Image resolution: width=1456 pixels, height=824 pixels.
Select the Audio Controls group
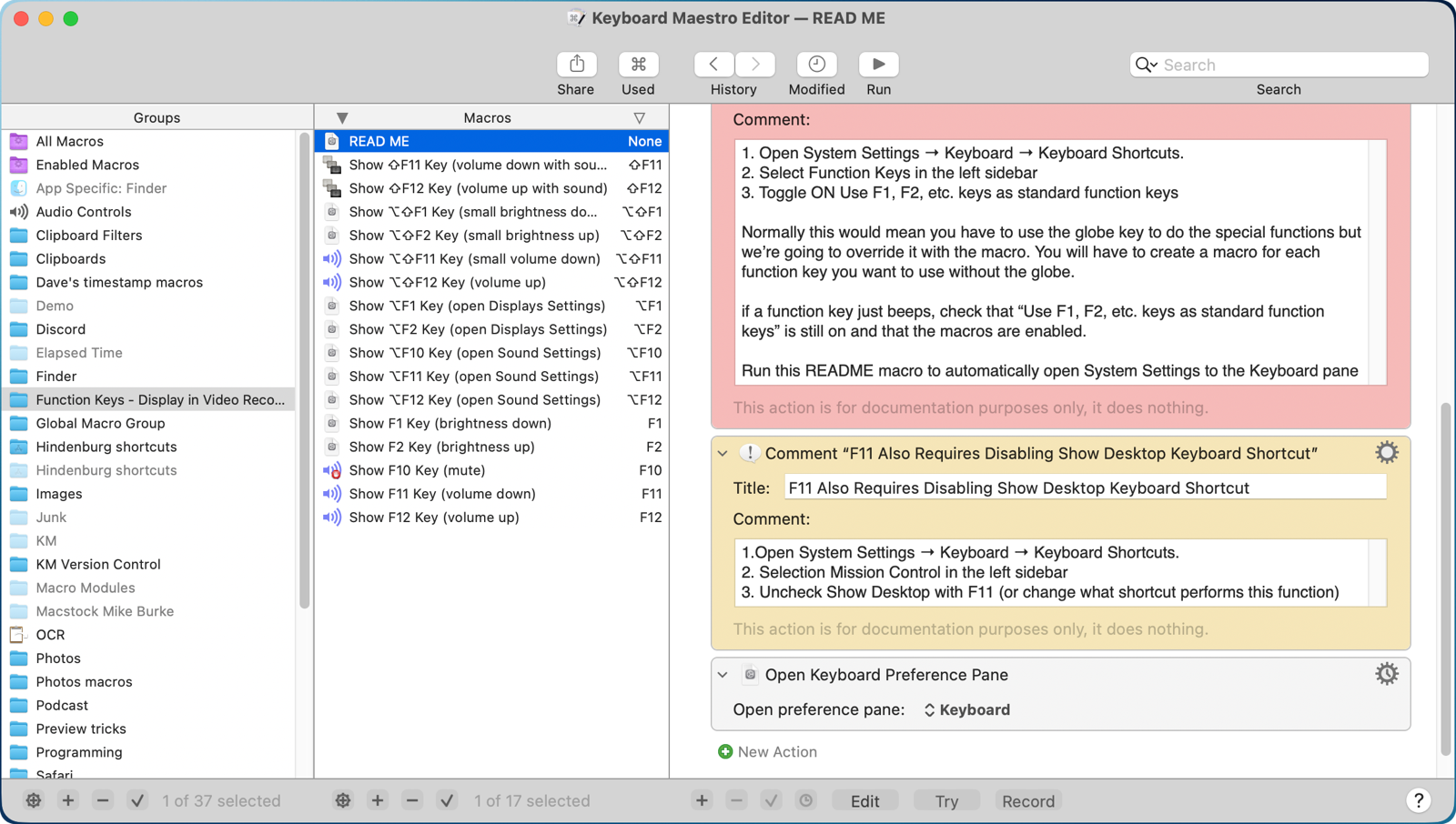150,212
